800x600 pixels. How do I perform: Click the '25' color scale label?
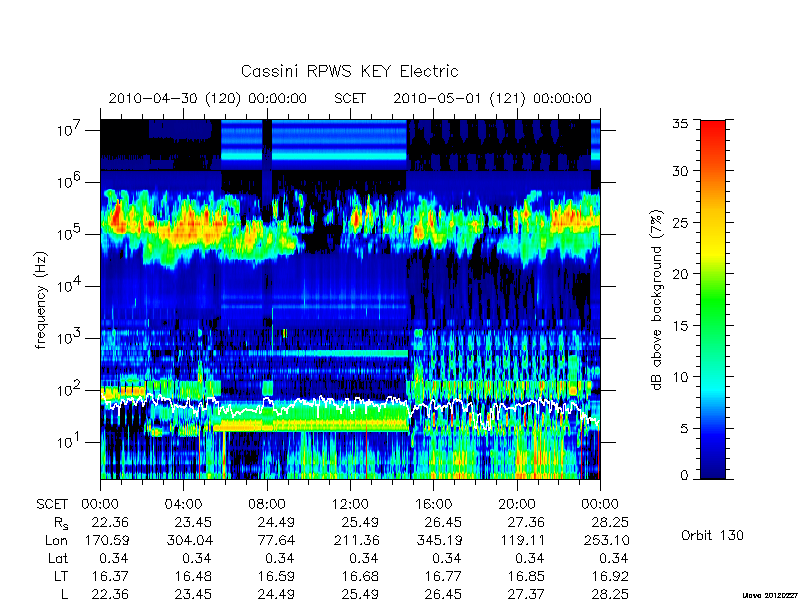tap(680, 223)
